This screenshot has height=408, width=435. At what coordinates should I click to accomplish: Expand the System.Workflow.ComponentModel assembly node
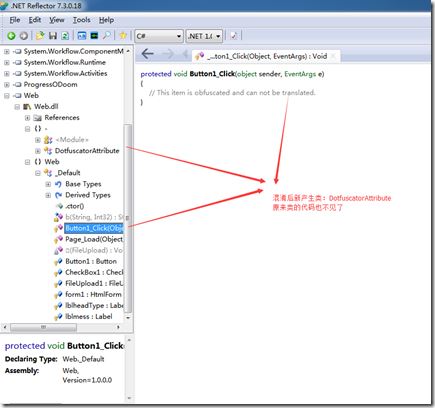pyautogui.click(x=7, y=51)
